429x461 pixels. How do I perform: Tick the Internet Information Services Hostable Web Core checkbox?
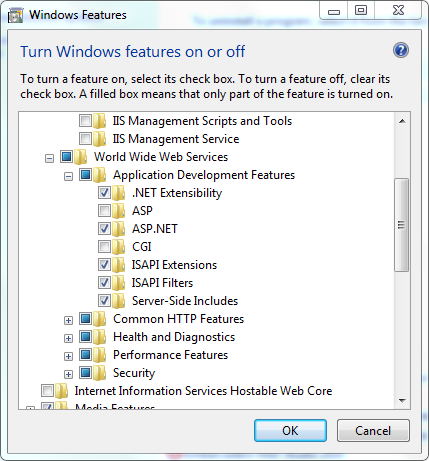(x=47, y=391)
